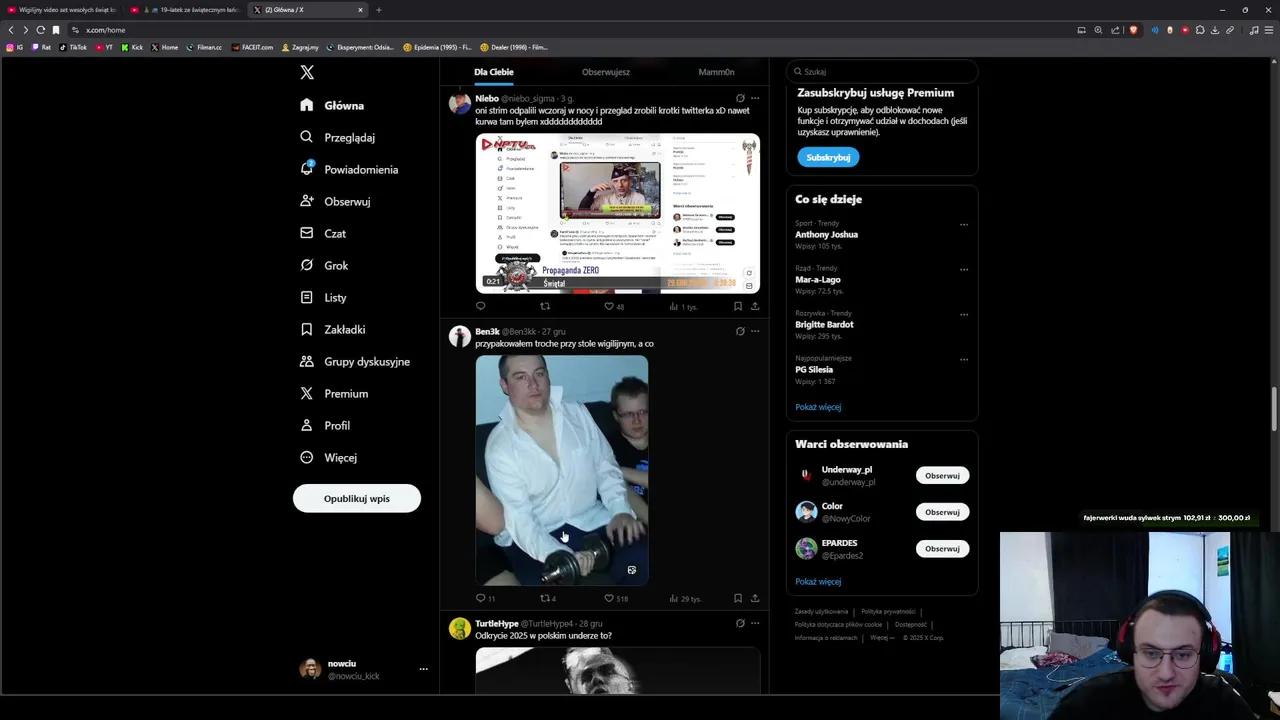Open more options on Ben3k post

tap(755, 331)
